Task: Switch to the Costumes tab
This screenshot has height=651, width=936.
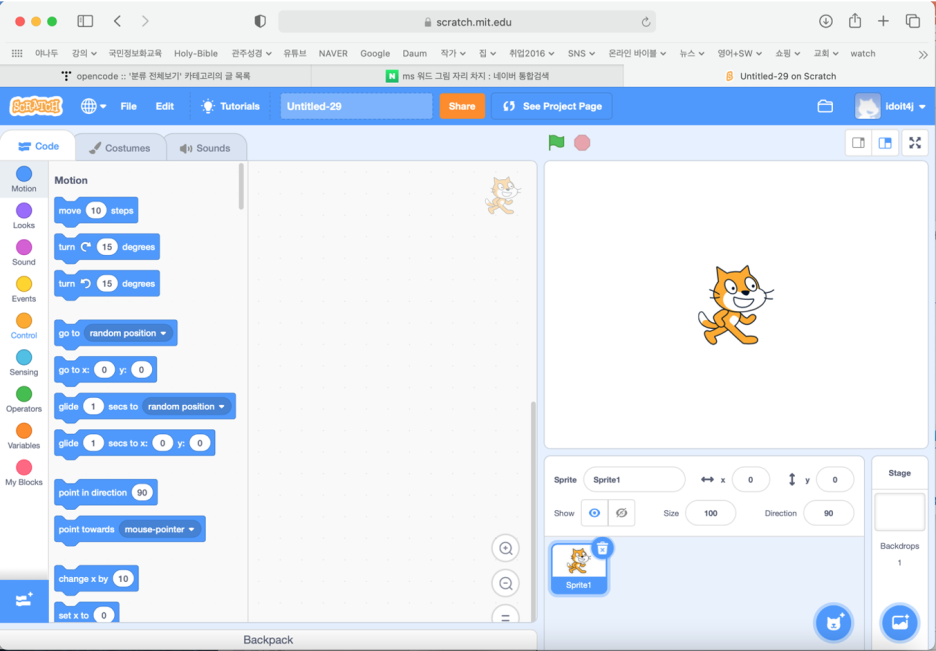Action: (x=120, y=148)
